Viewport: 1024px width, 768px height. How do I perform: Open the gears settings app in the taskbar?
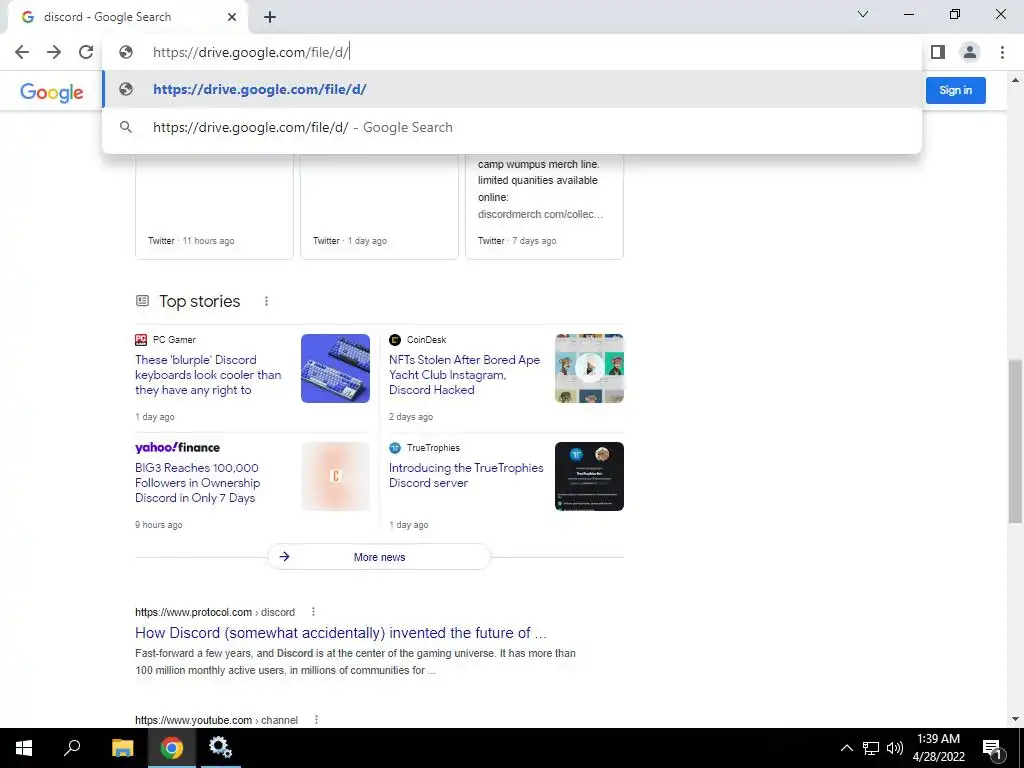click(x=220, y=748)
